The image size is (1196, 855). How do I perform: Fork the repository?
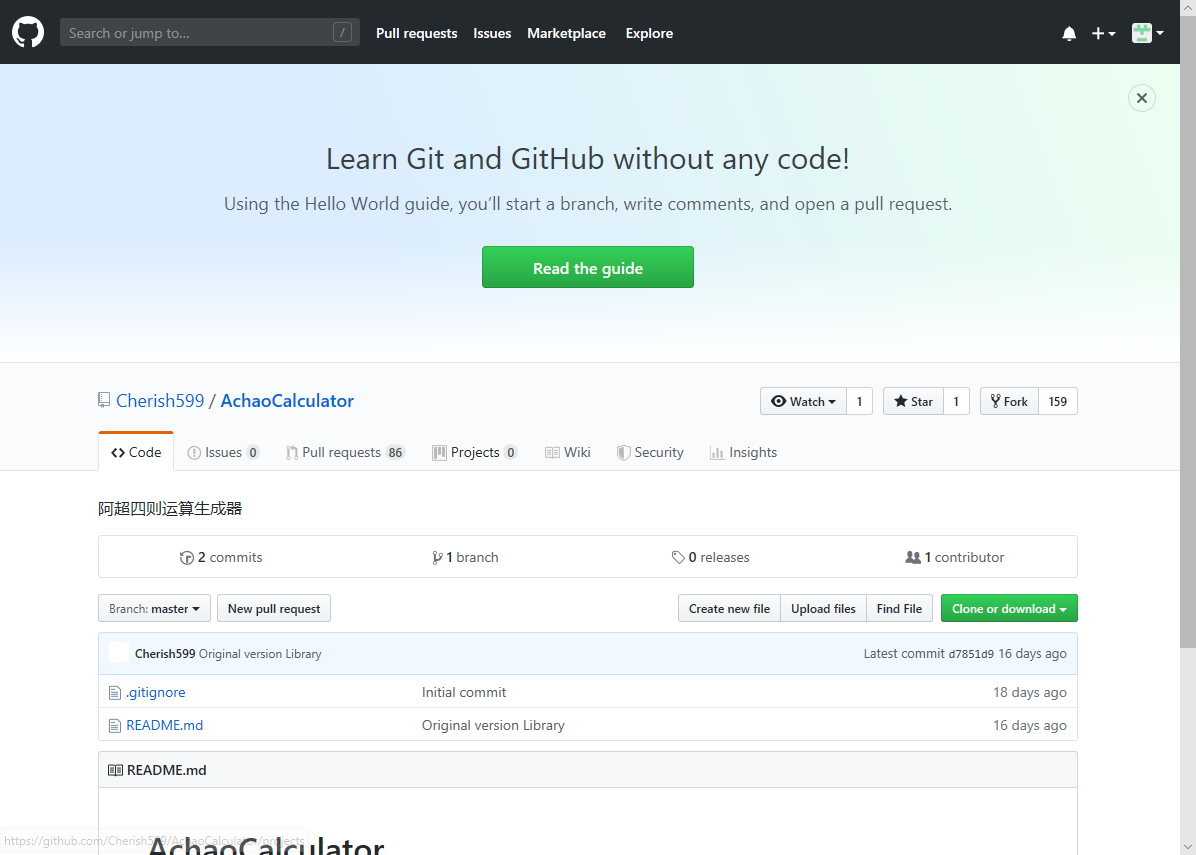click(1009, 401)
